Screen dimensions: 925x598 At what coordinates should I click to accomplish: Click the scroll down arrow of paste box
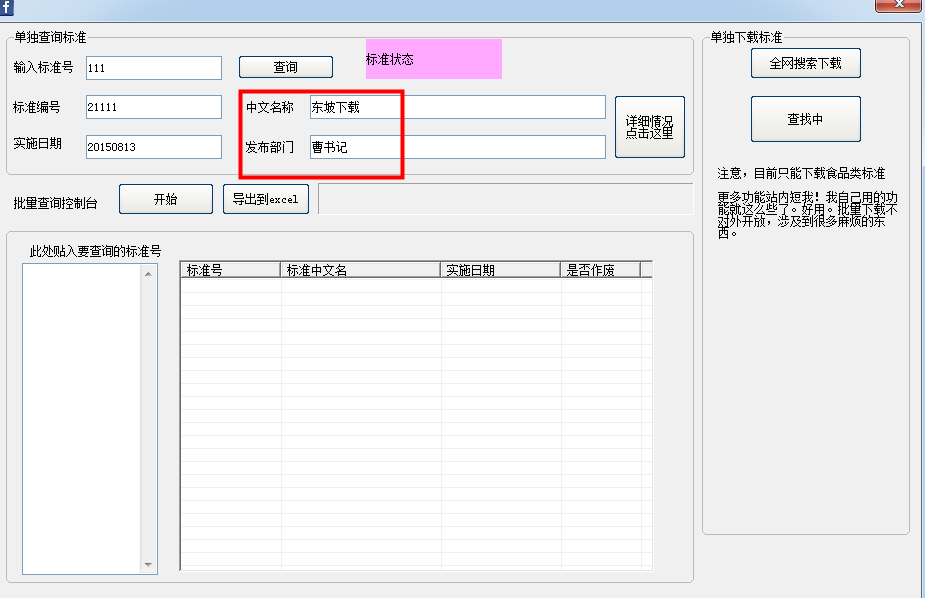(x=149, y=565)
